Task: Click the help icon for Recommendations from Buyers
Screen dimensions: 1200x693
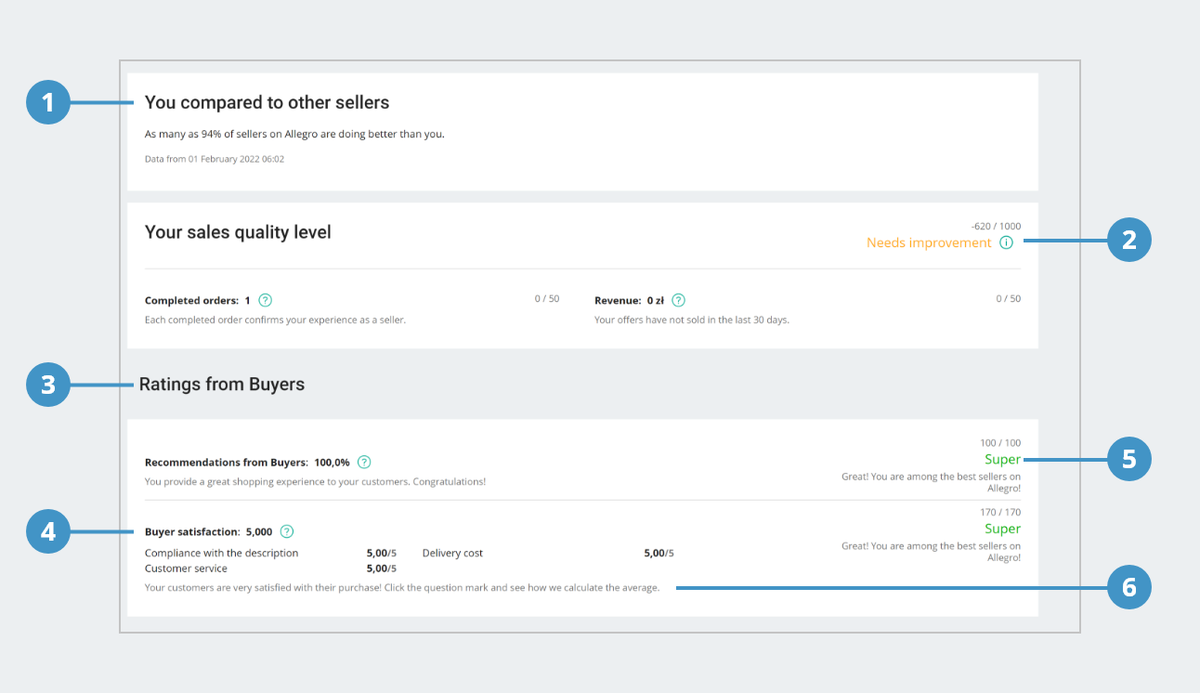Action: pos(364,462)
